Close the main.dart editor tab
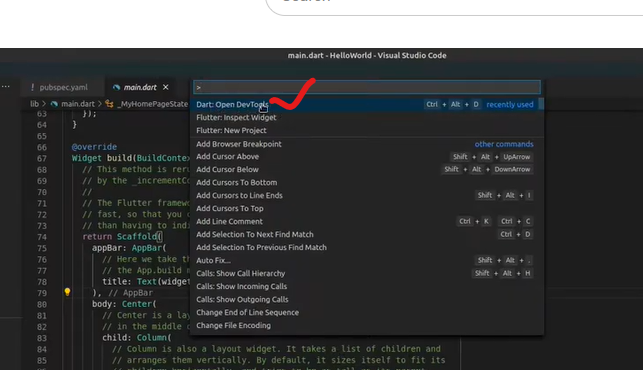 coord(166,87)
